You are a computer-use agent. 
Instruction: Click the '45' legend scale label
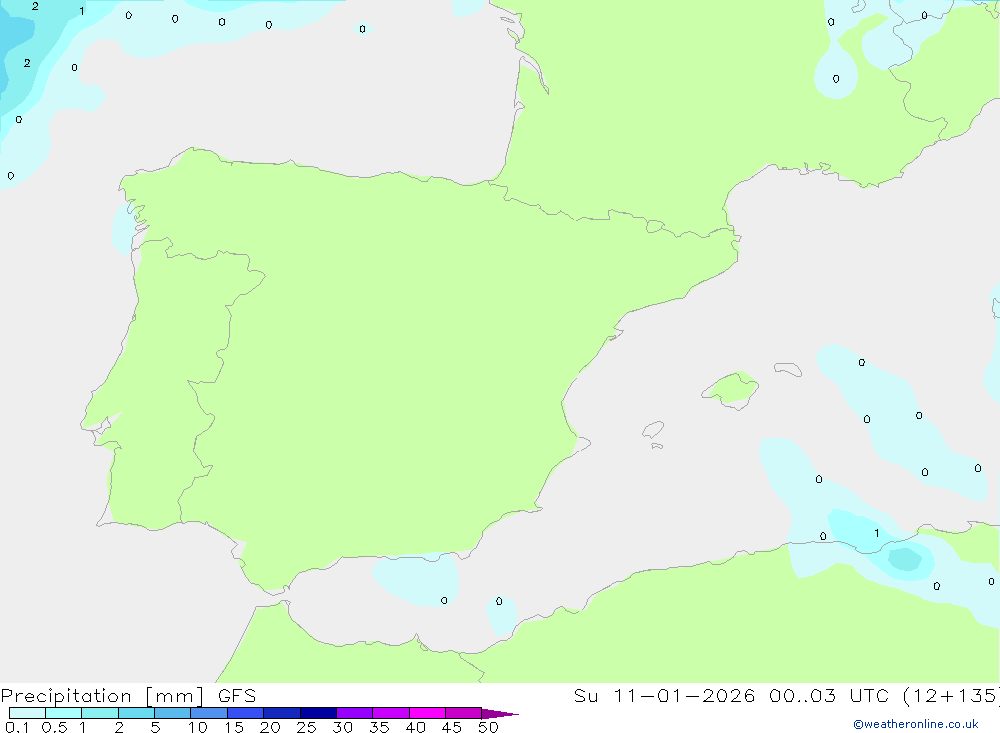click(452, 727)
